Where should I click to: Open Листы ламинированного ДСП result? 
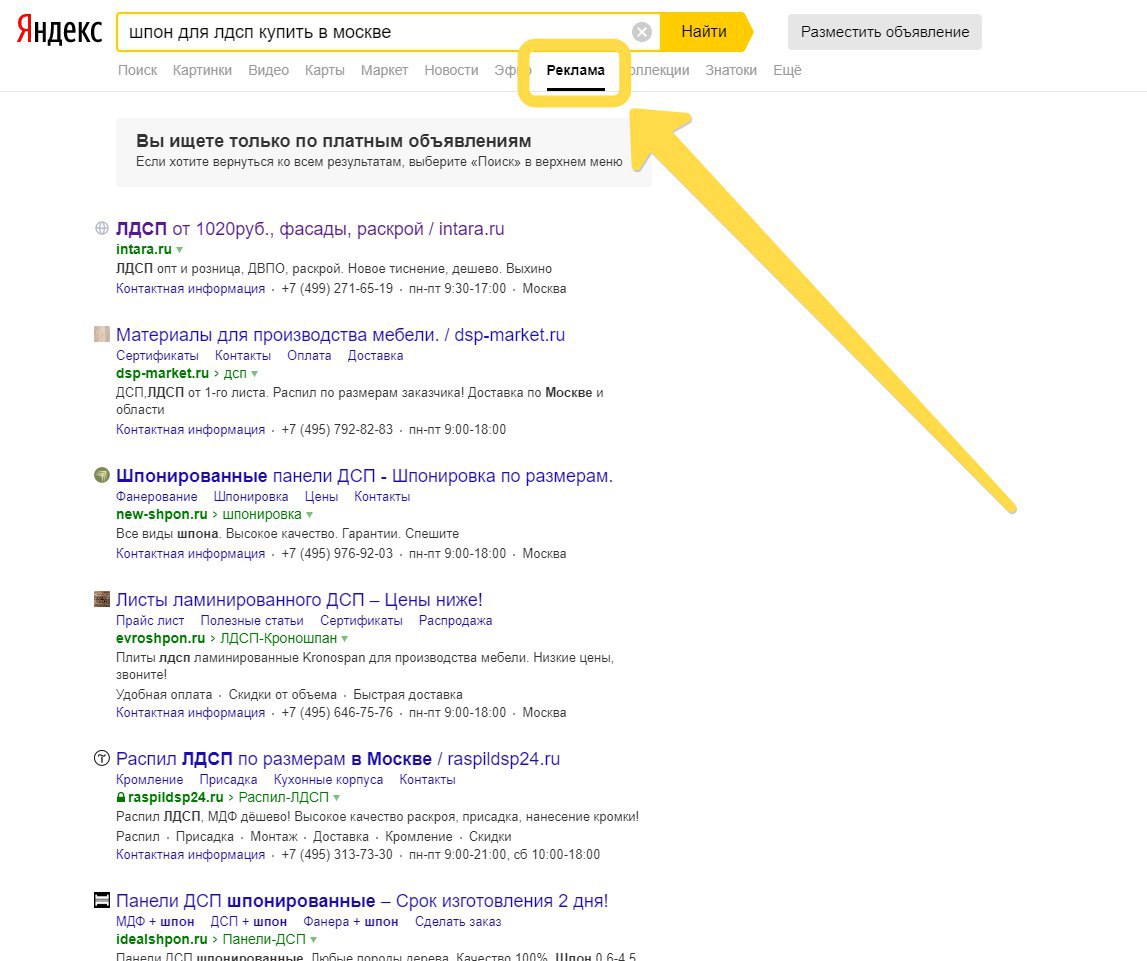[299, 600]
